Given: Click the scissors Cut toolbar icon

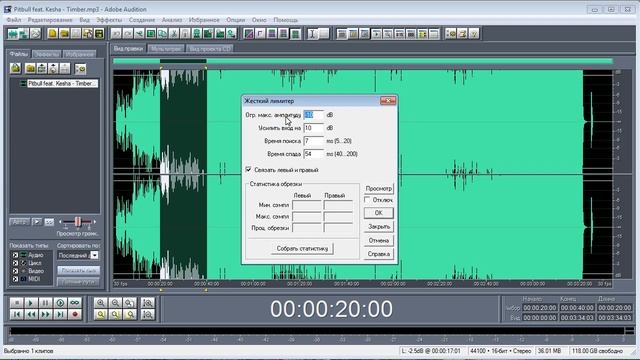Looking at the screenshot, I should pos(174,33).
